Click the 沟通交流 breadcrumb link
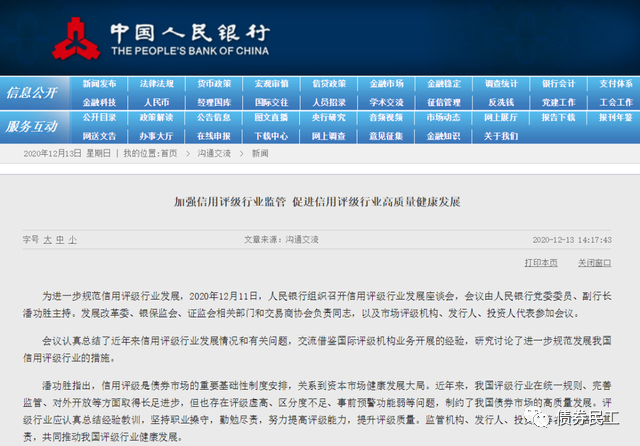The width and height of the screenshot is (640, 446). (x=214, y=153)
